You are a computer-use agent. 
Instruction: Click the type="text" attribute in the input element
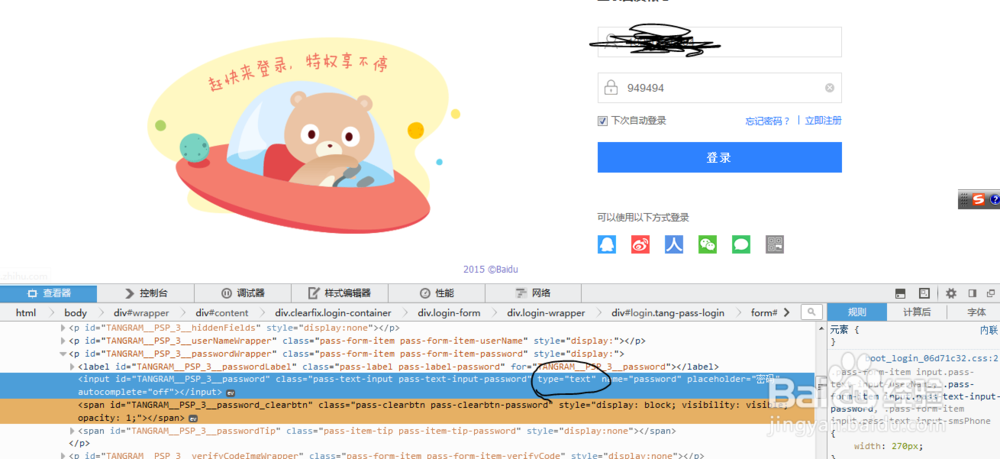566,379
